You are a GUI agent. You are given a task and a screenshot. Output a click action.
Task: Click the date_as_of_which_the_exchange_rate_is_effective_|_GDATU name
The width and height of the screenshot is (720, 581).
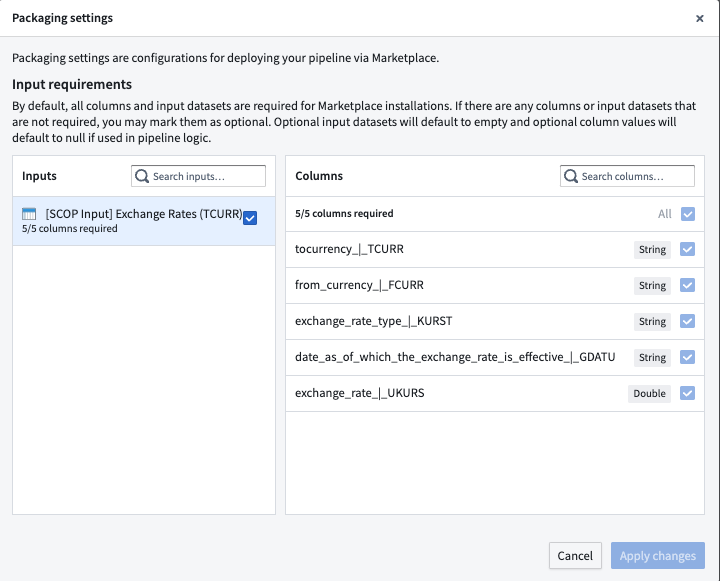(455, 357)
